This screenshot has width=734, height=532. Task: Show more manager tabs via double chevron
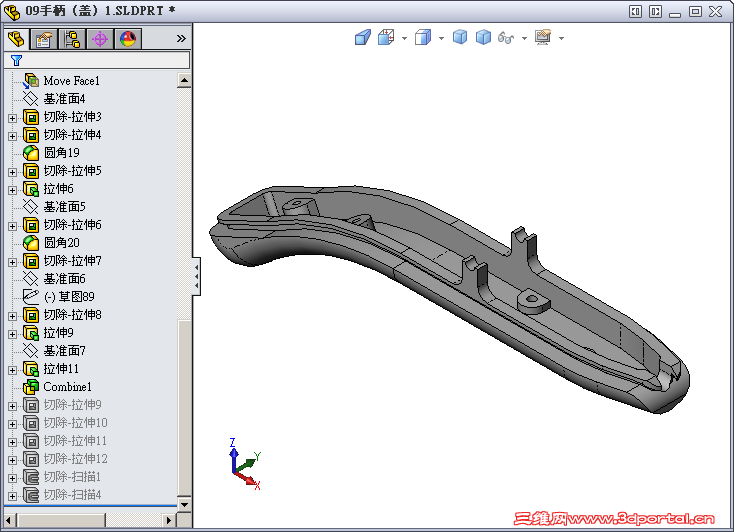pyautogui.click(x=181, y=39)
